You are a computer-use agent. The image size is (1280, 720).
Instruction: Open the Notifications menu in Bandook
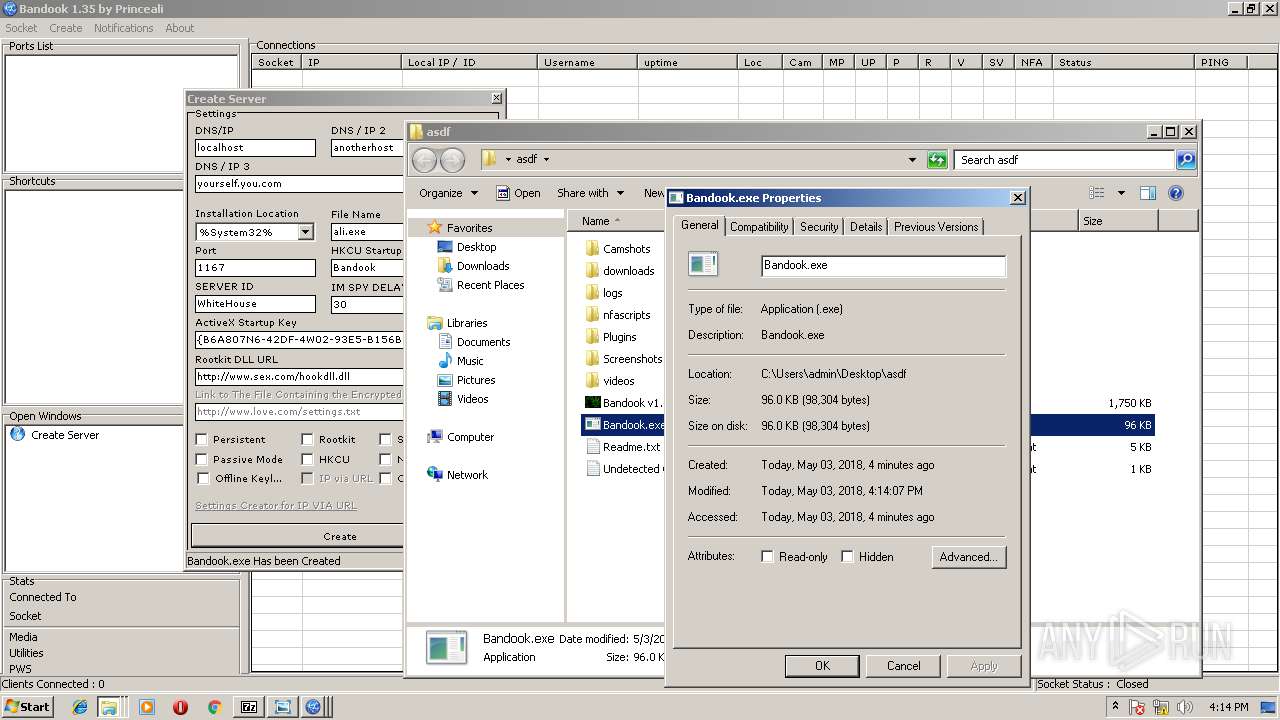(x=124, y=28)
